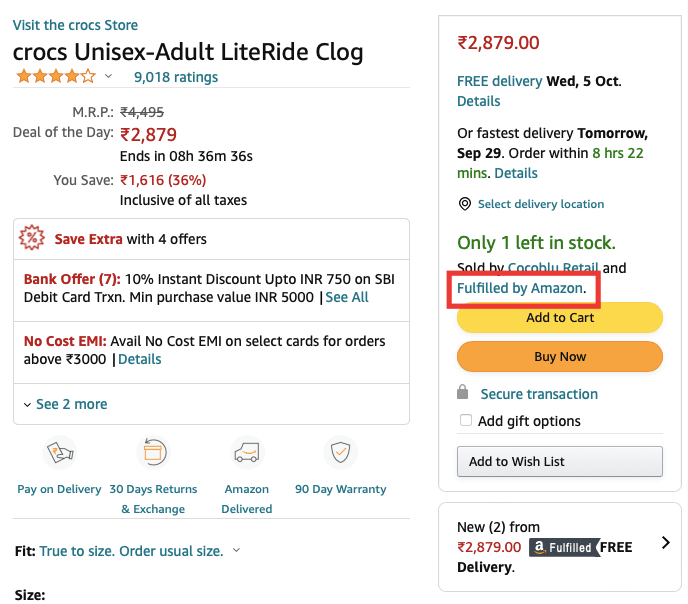This screenshot has height=604, width=688.
Task: Click the Fulfilled by Amazon link
Action: 519,288
